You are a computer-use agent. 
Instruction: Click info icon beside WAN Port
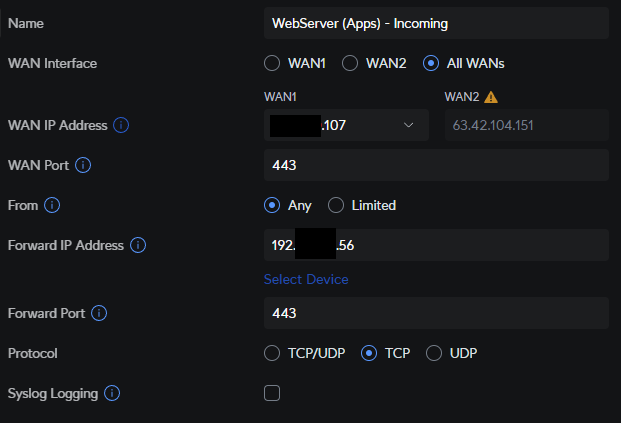tap(83, 165)
